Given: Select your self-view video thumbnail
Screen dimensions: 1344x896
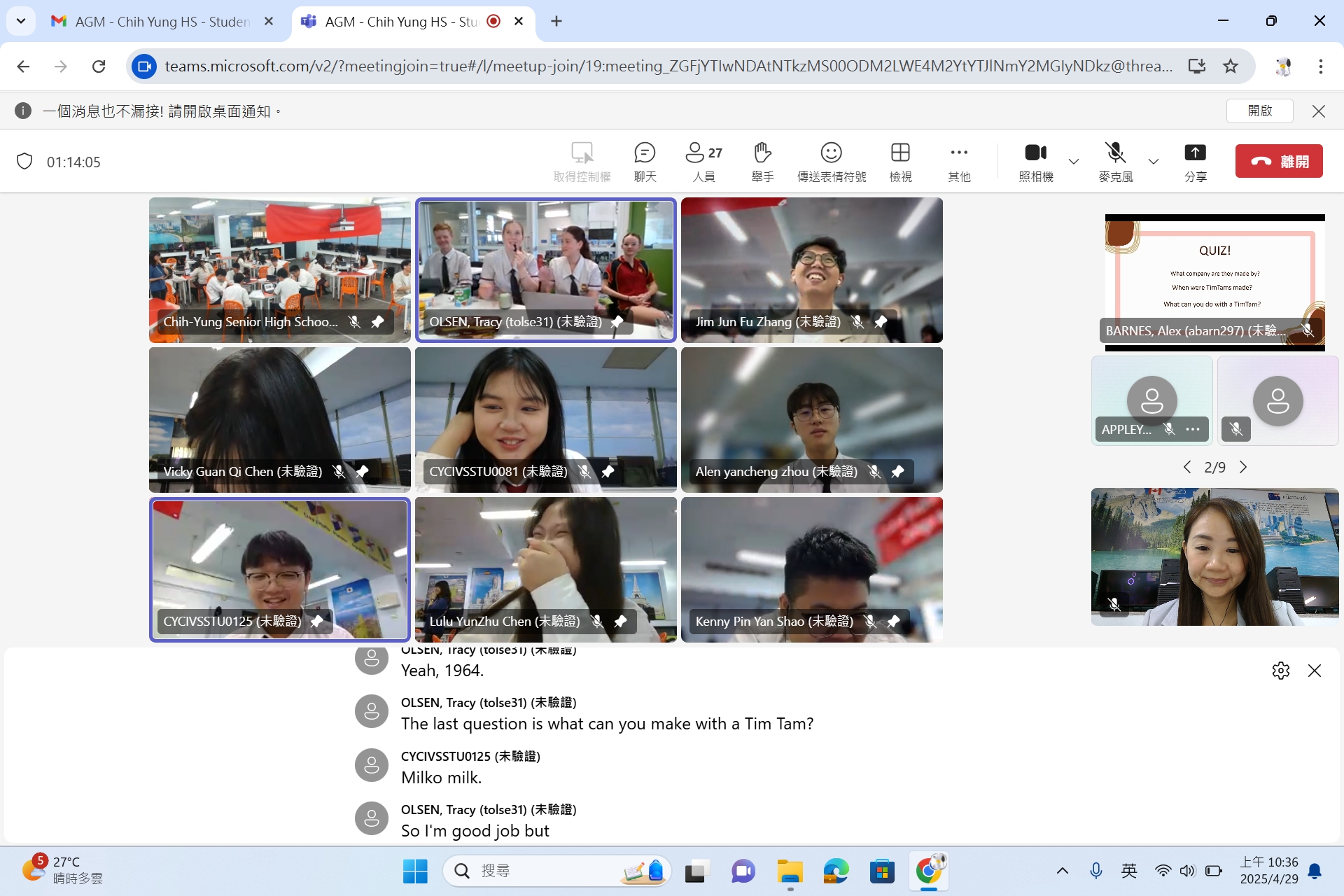Looking at the screenshot, I should pyautogui.click(x=1215, y=557).
